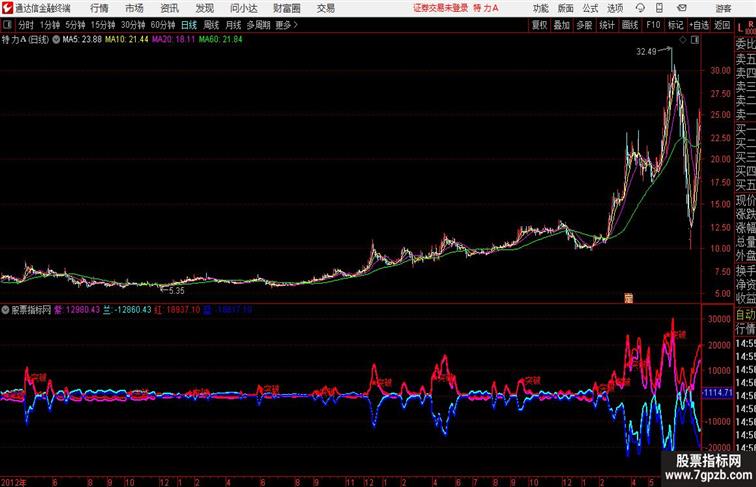756x487 pixels.
Task: Toggle the side panel icon at chart top-right
Action: pos(695,40)
